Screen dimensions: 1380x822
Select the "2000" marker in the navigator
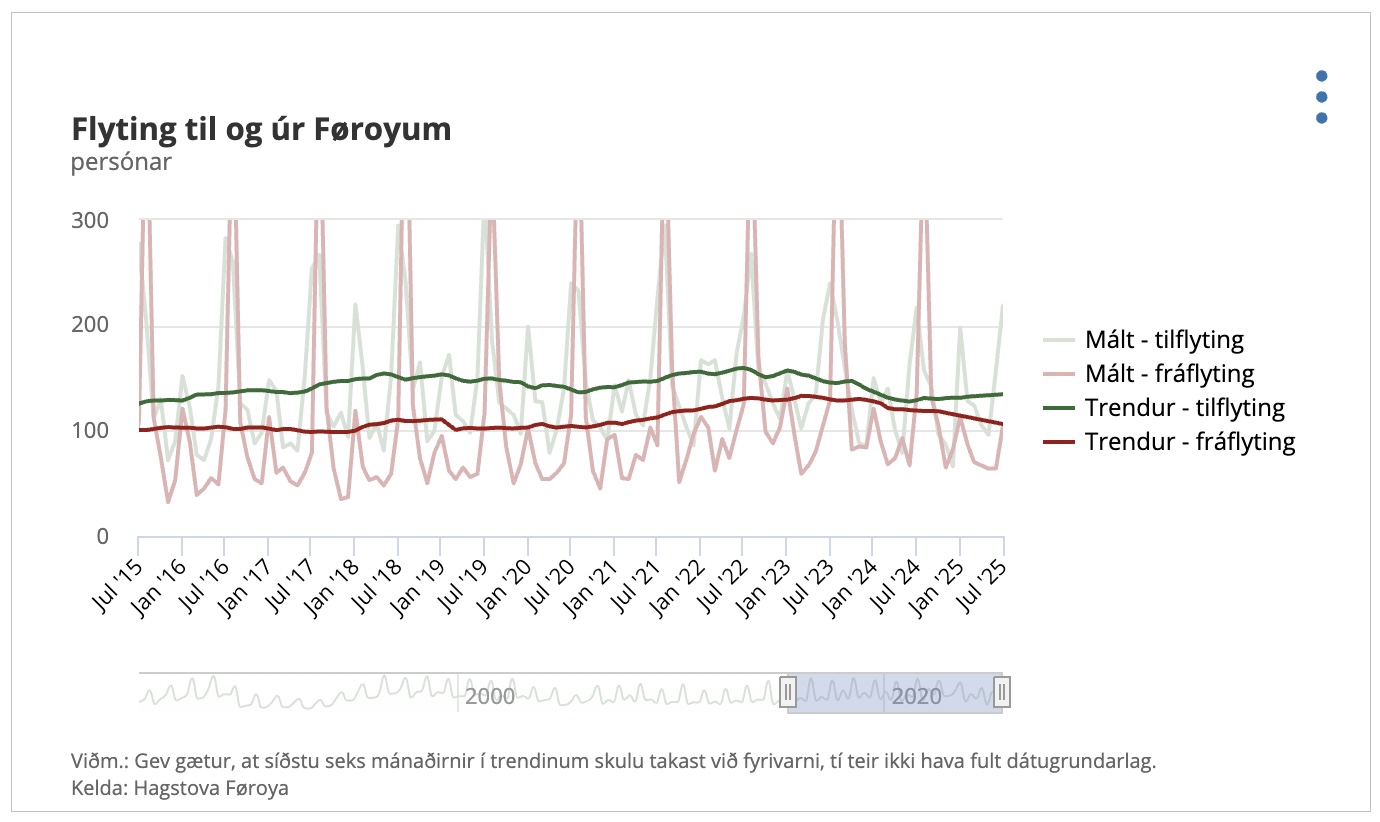click(489, 696)
